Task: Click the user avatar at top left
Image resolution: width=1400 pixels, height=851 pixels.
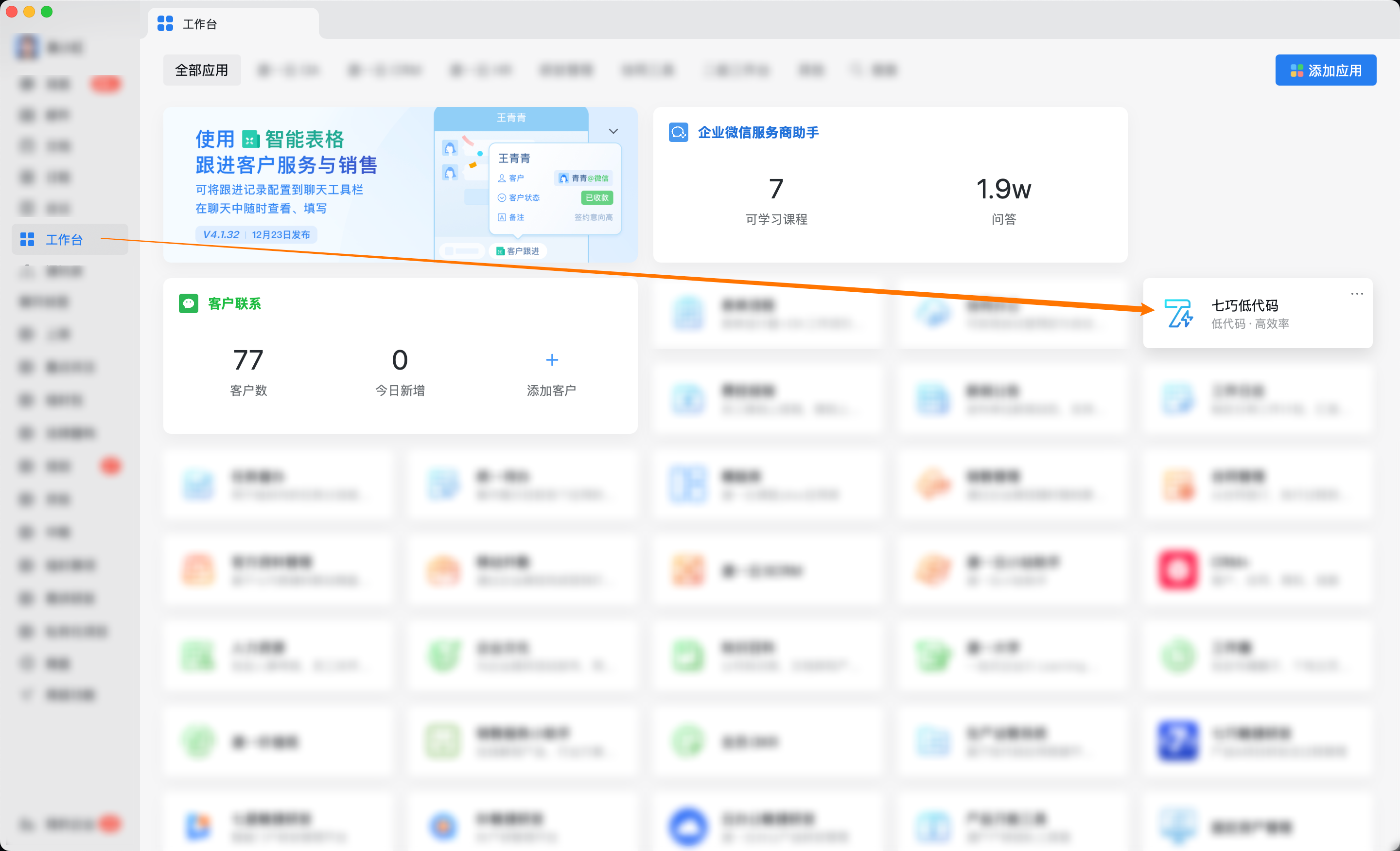Action: tap(27, 47)
